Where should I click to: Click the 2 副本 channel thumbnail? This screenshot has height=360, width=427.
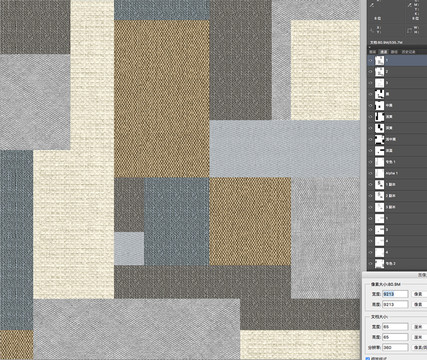pyautogui.click(x=379, y=196)
